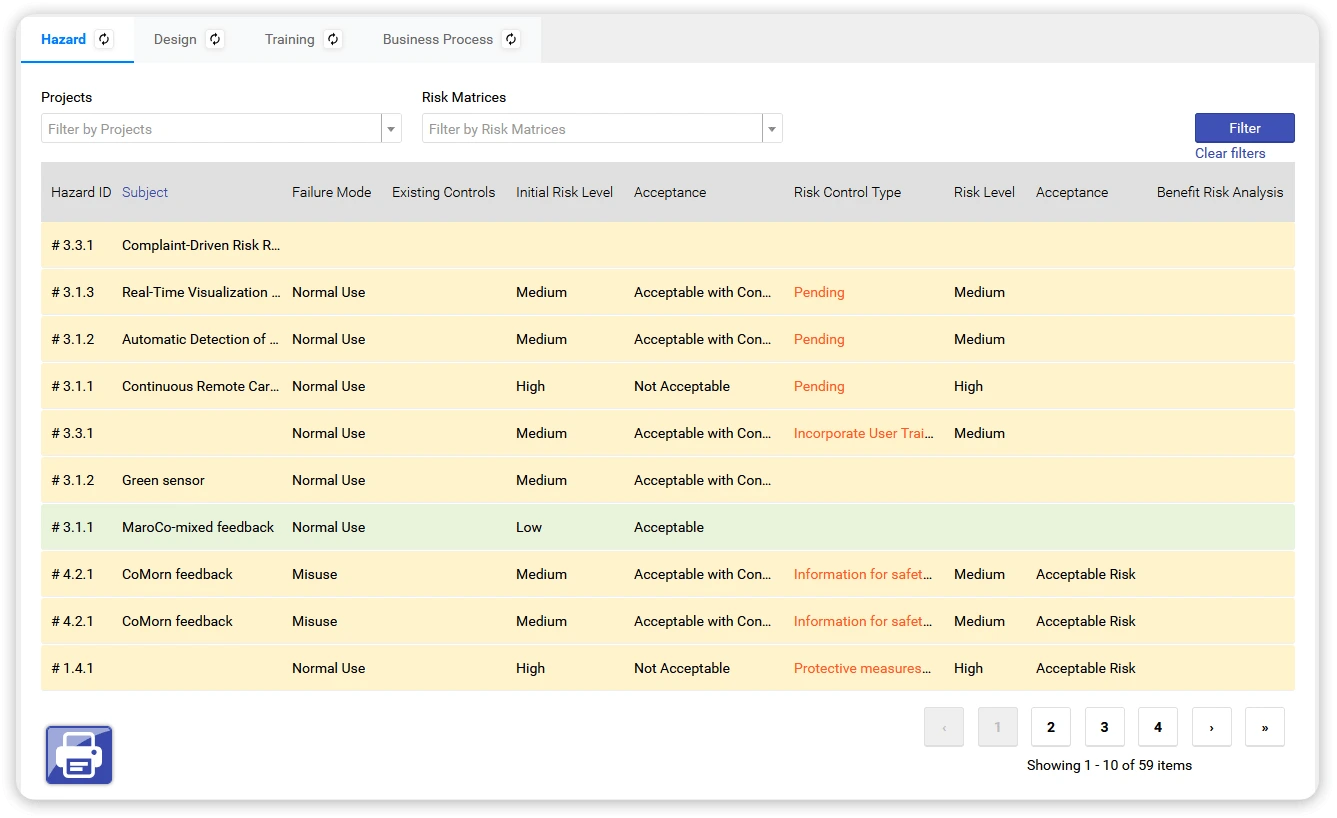Switch to the Design tab
This screenshot has width=1337, height=818.
pos(175,39)
